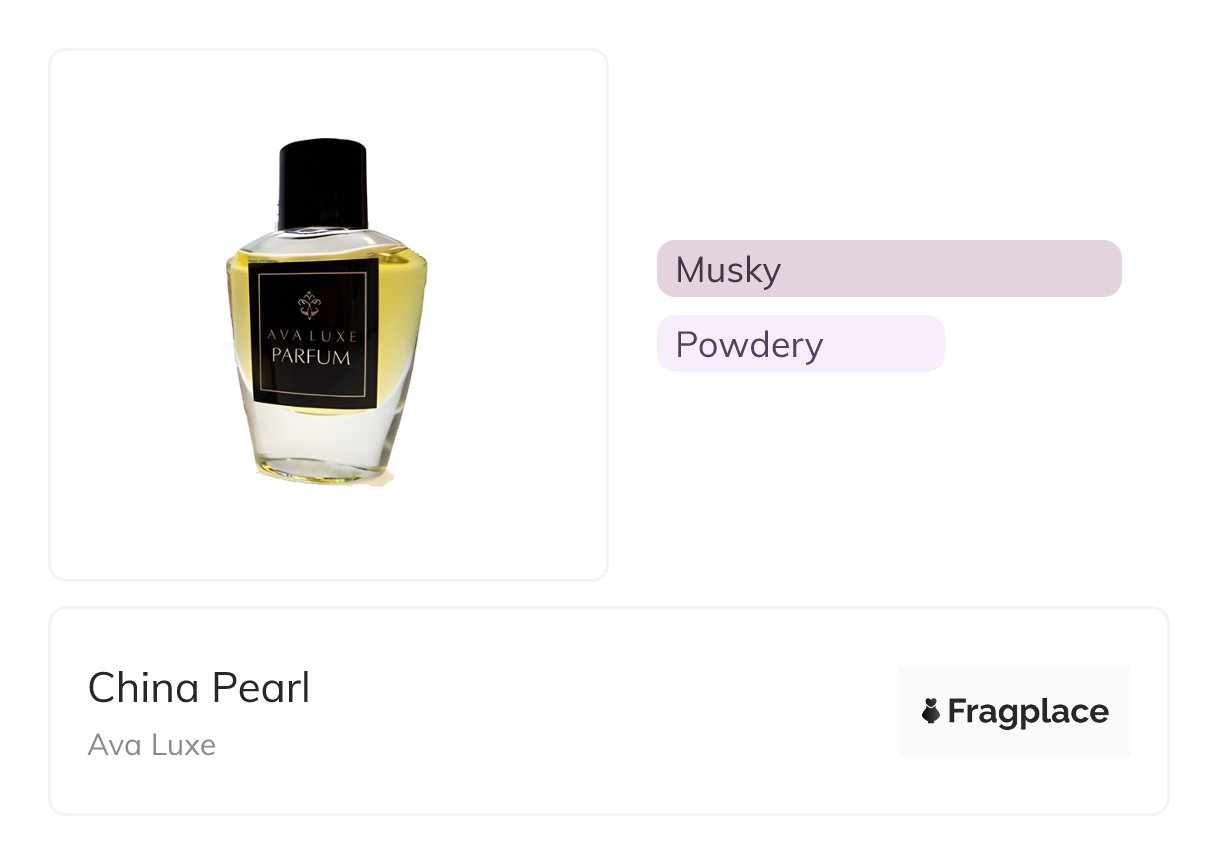Click the black bottle cap
The height and width of the screenshot is (864, 1218).
[x=323, y=184]
